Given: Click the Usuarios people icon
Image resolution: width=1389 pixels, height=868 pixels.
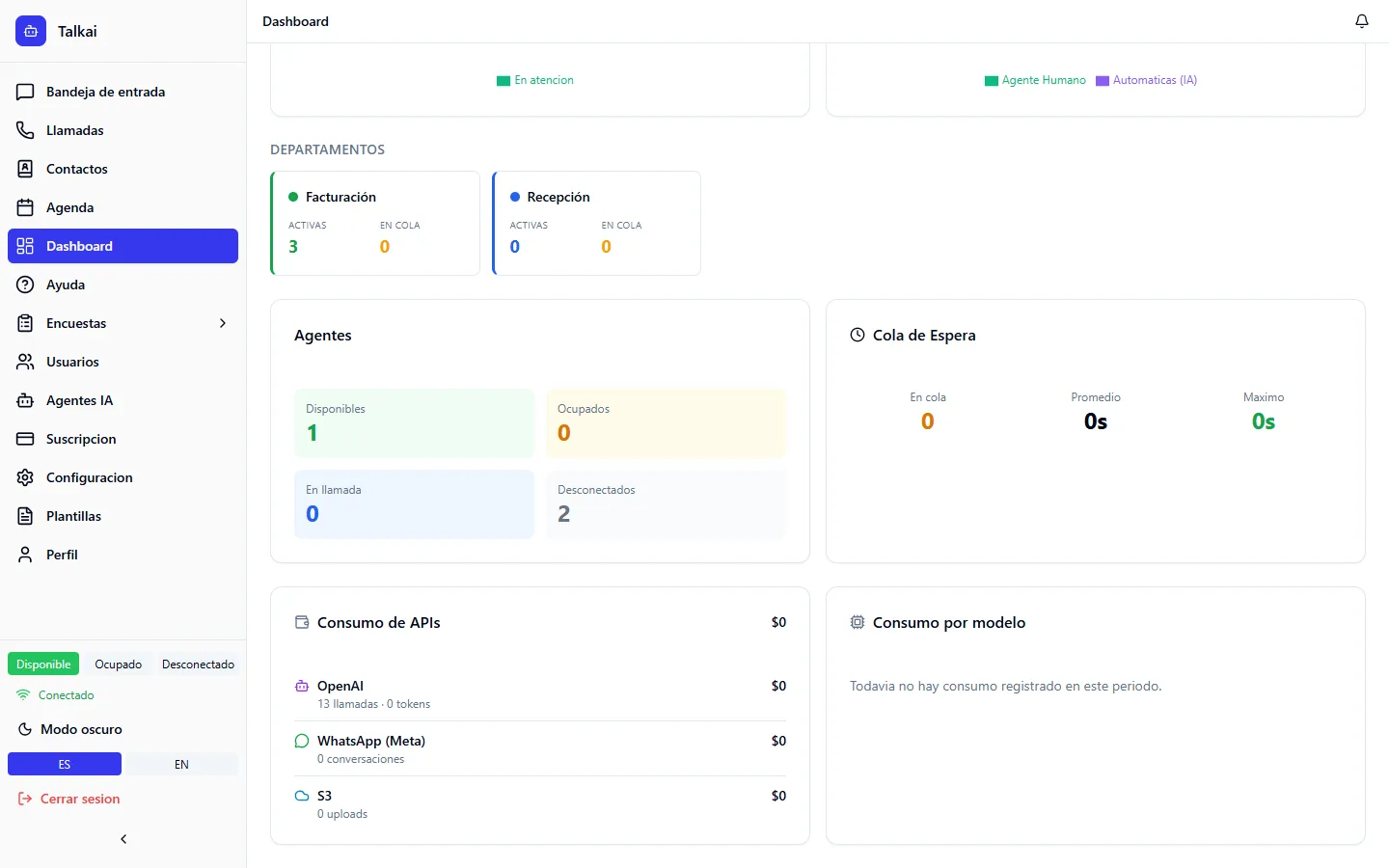Looking at the screenshot, I should coord(25,362).
